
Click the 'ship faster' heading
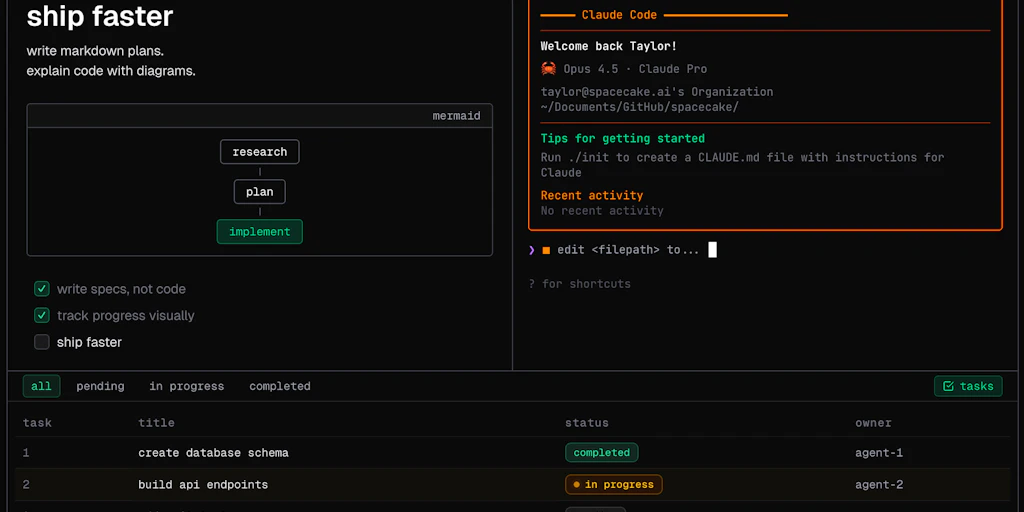[100, 16]
